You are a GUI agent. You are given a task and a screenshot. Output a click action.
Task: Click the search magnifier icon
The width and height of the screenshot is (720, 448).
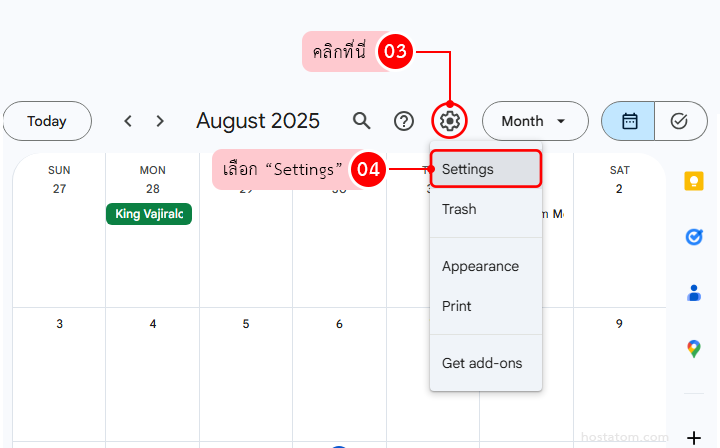pos(362,121)
